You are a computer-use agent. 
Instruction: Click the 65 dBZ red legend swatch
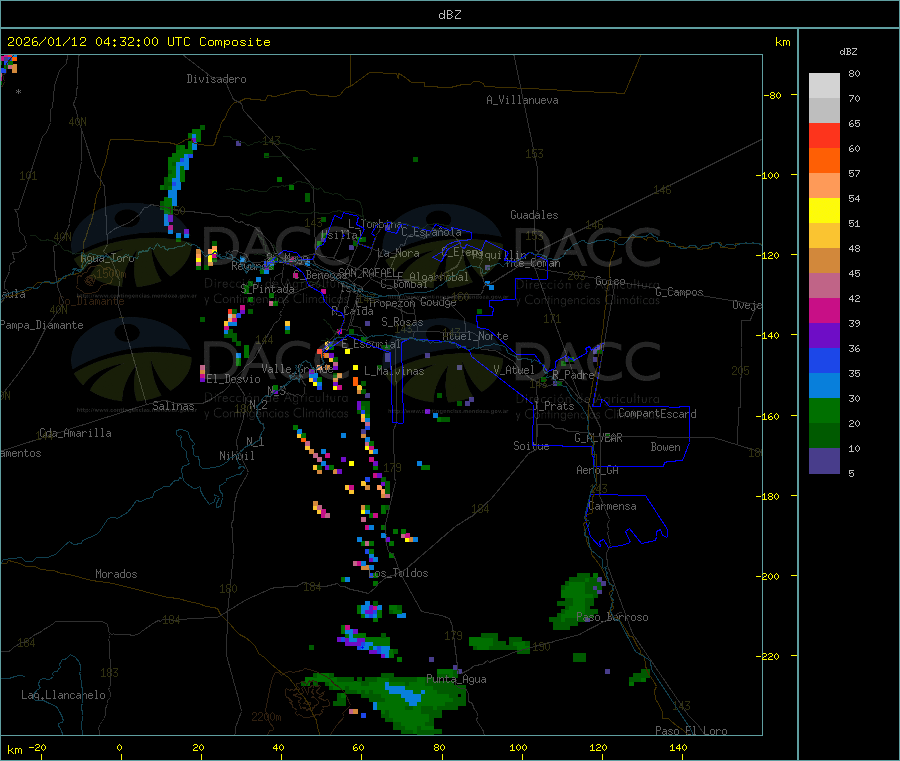coord(824,135)
